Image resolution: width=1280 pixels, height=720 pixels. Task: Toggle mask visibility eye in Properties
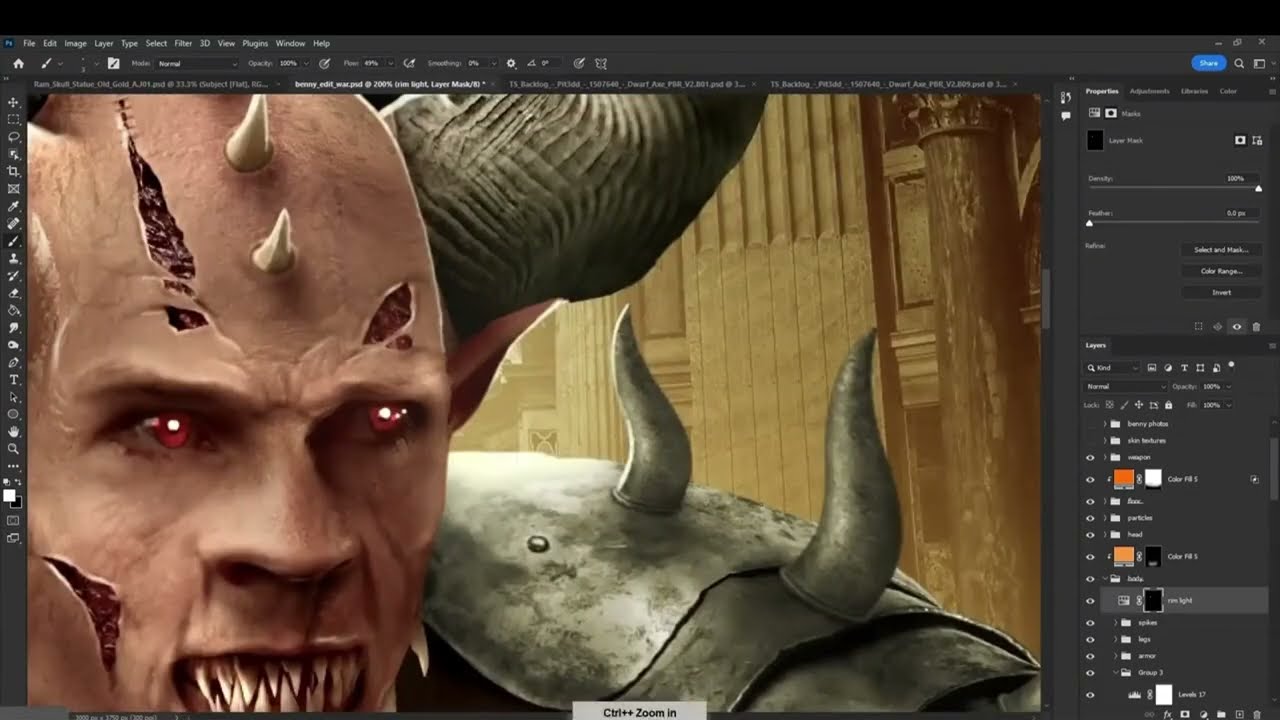(1237, 327)
